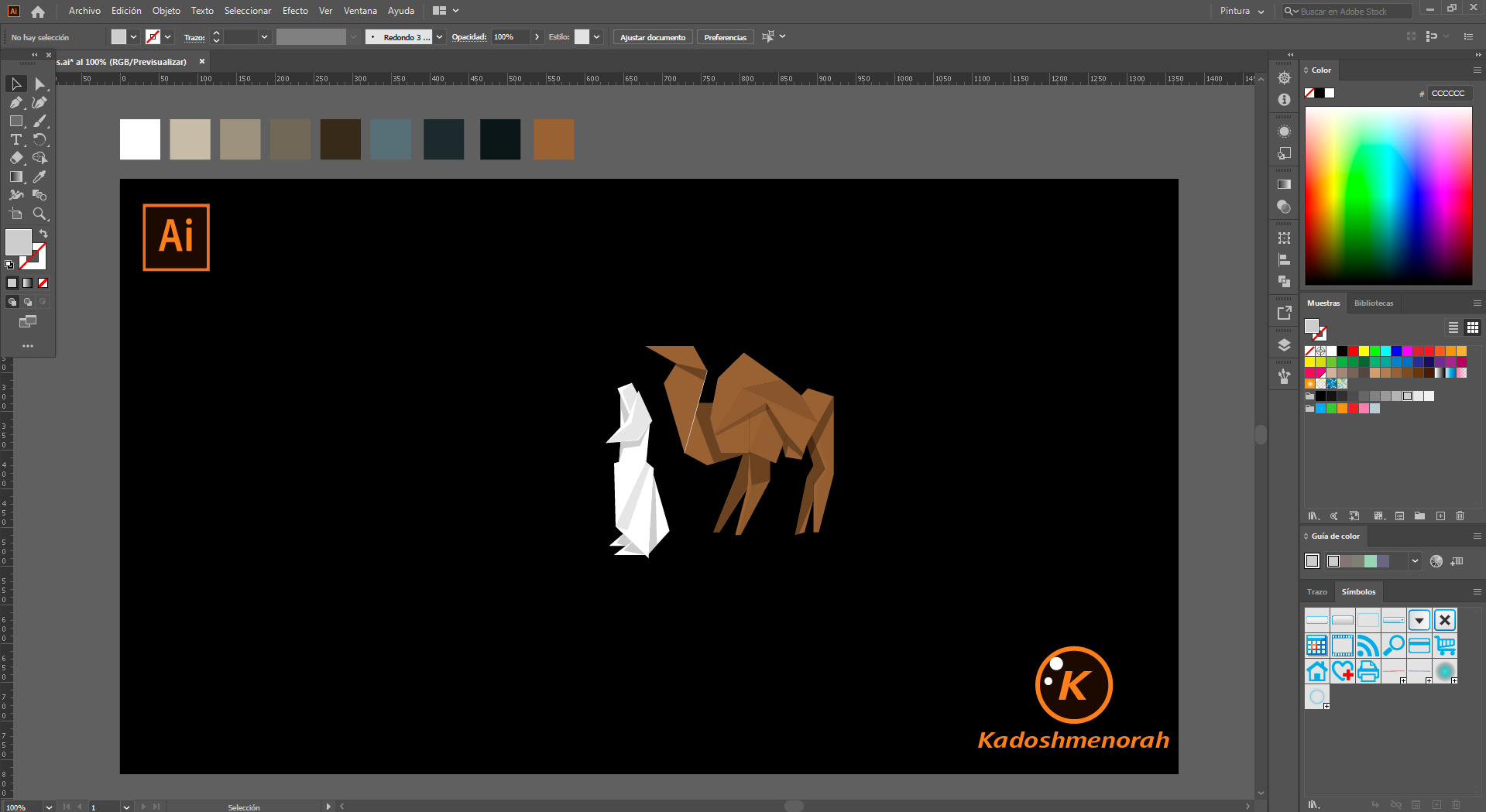The image size is (1486, 812).
Task: Set Color panel to None swatch
Action: point(1309,93)
